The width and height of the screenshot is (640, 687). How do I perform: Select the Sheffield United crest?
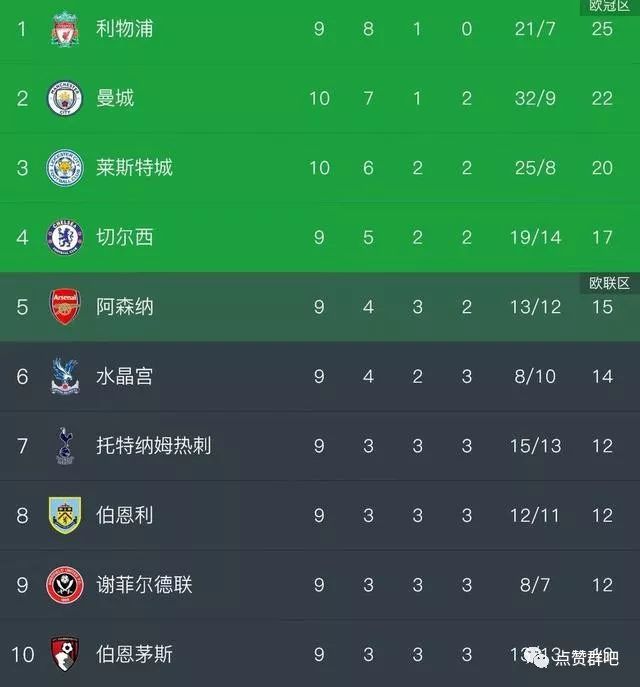coord(65,584)
